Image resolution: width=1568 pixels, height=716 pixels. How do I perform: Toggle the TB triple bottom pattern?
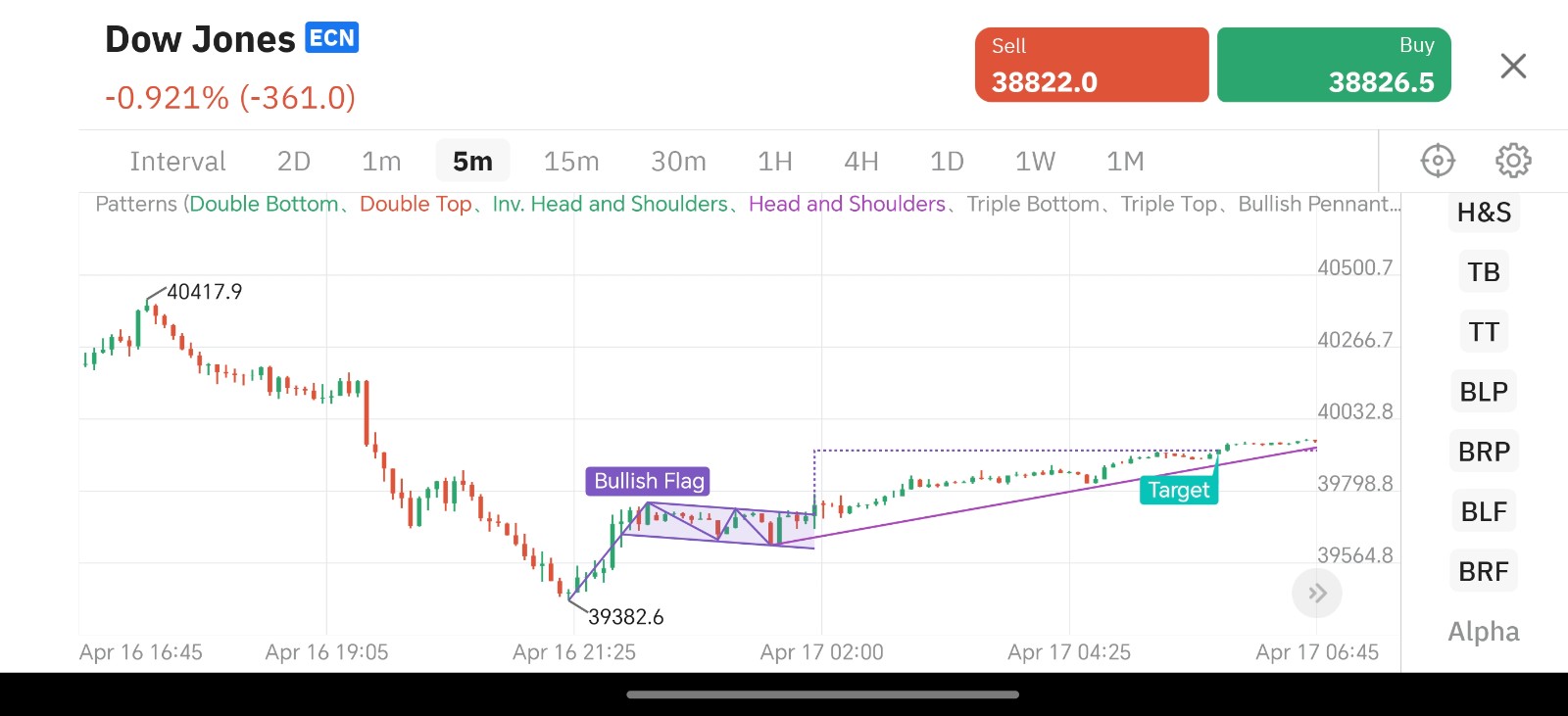click(x=1484, y=272)
